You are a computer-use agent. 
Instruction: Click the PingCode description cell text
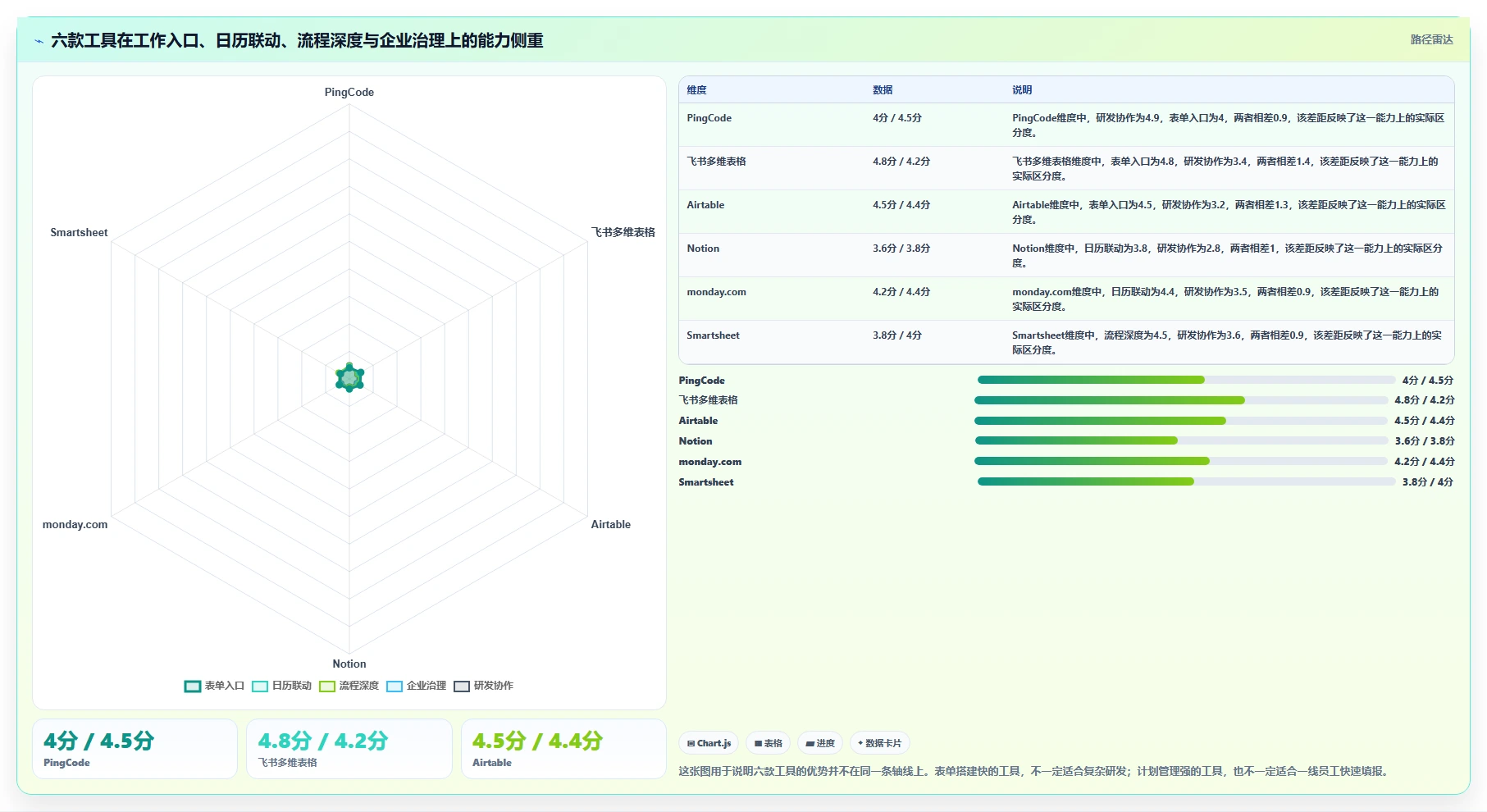click(x=1229, y=125)
